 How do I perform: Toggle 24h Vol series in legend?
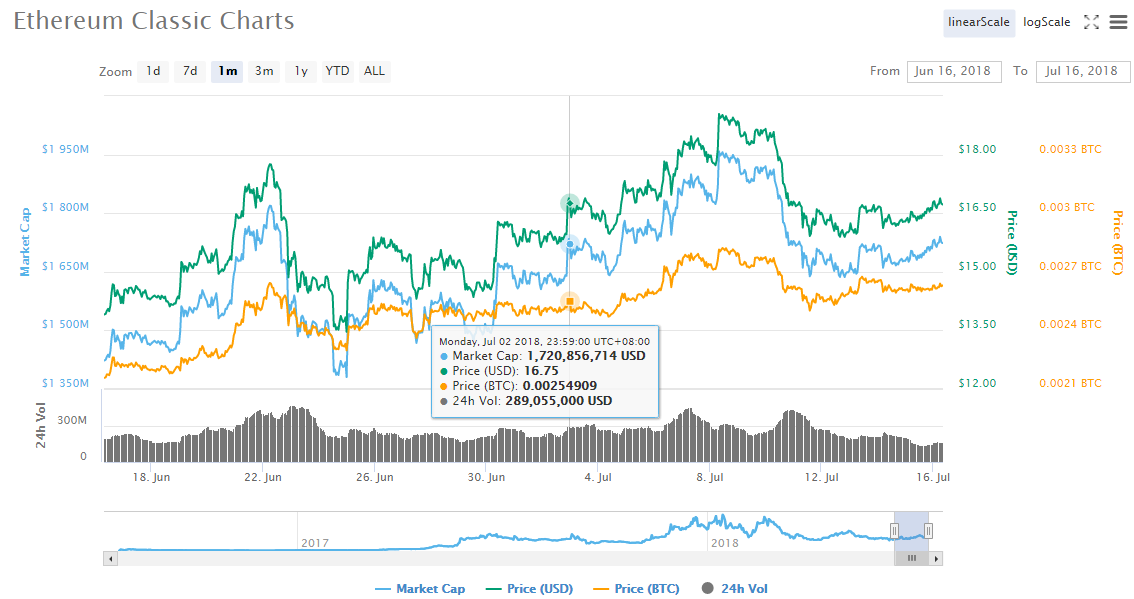735,589
